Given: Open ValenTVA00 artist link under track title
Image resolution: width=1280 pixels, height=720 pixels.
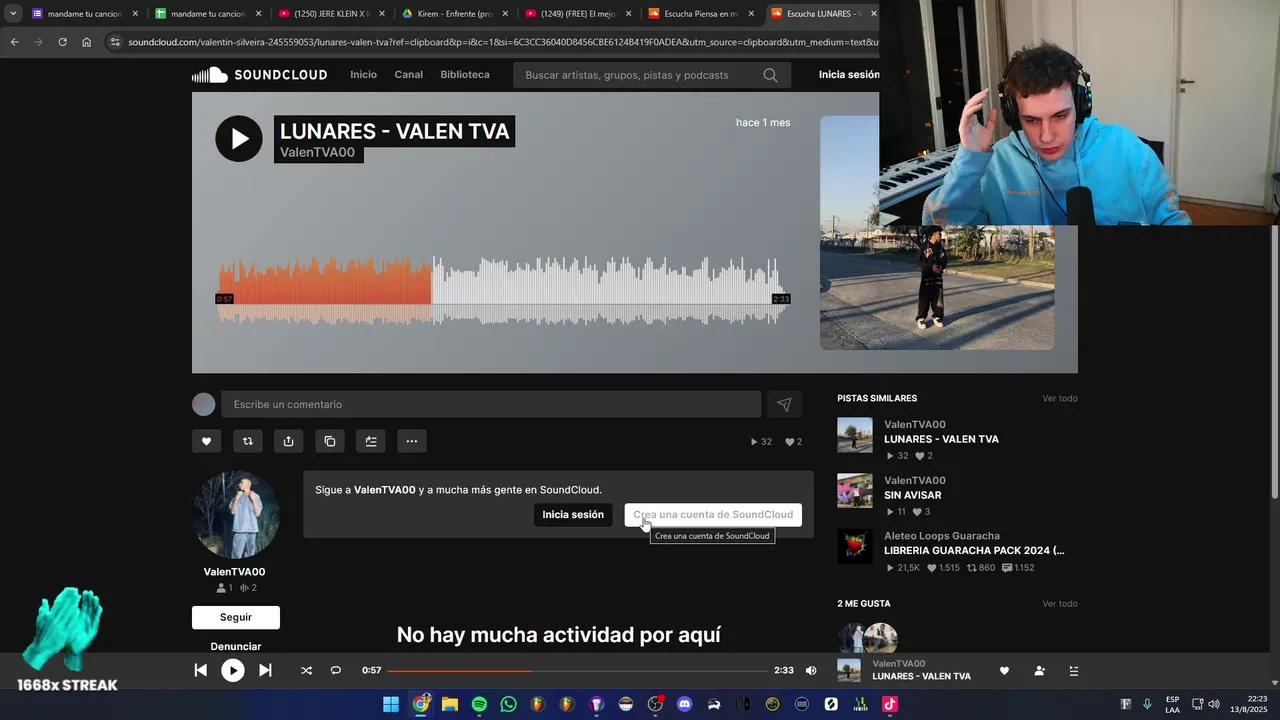Looking at the screenshot, I should (x=317, y=153).
